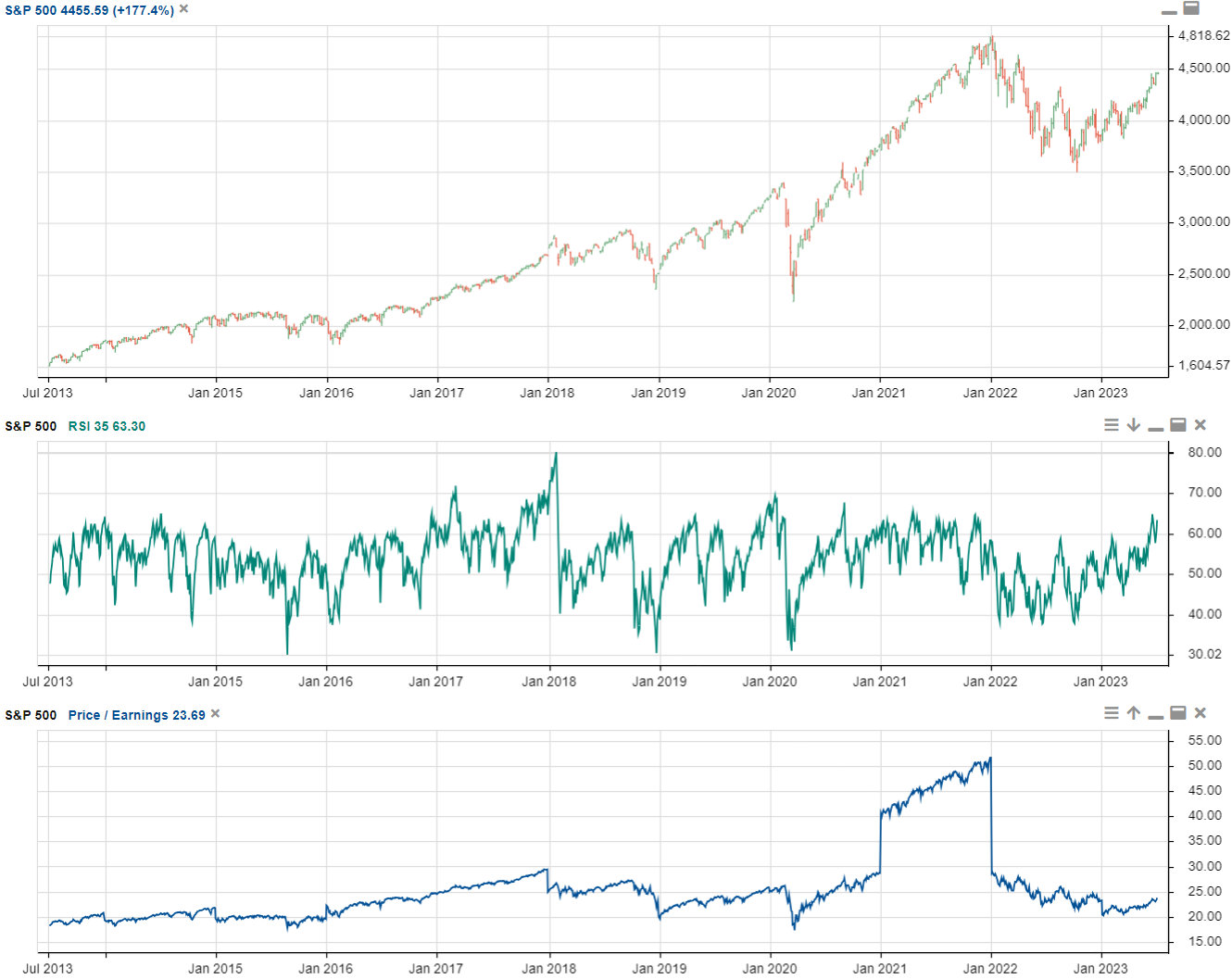
Task: Click the 55.00 P/E axis label
Action: pos(1205,741)
